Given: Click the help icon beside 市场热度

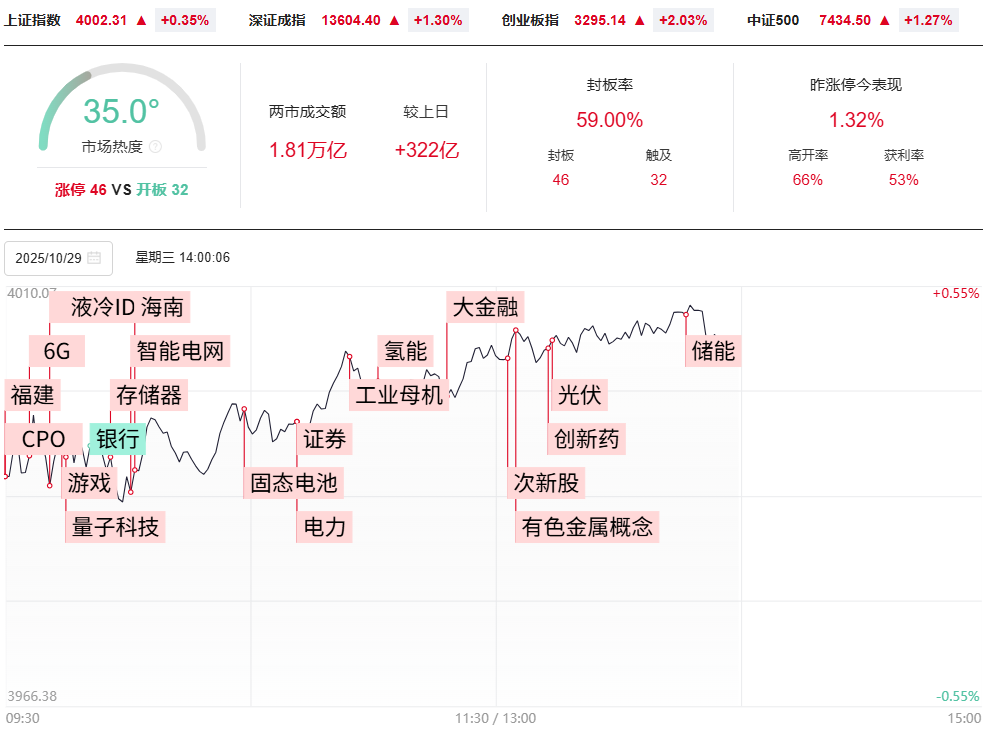Looking at the screenshot, I should pos(155,147).
